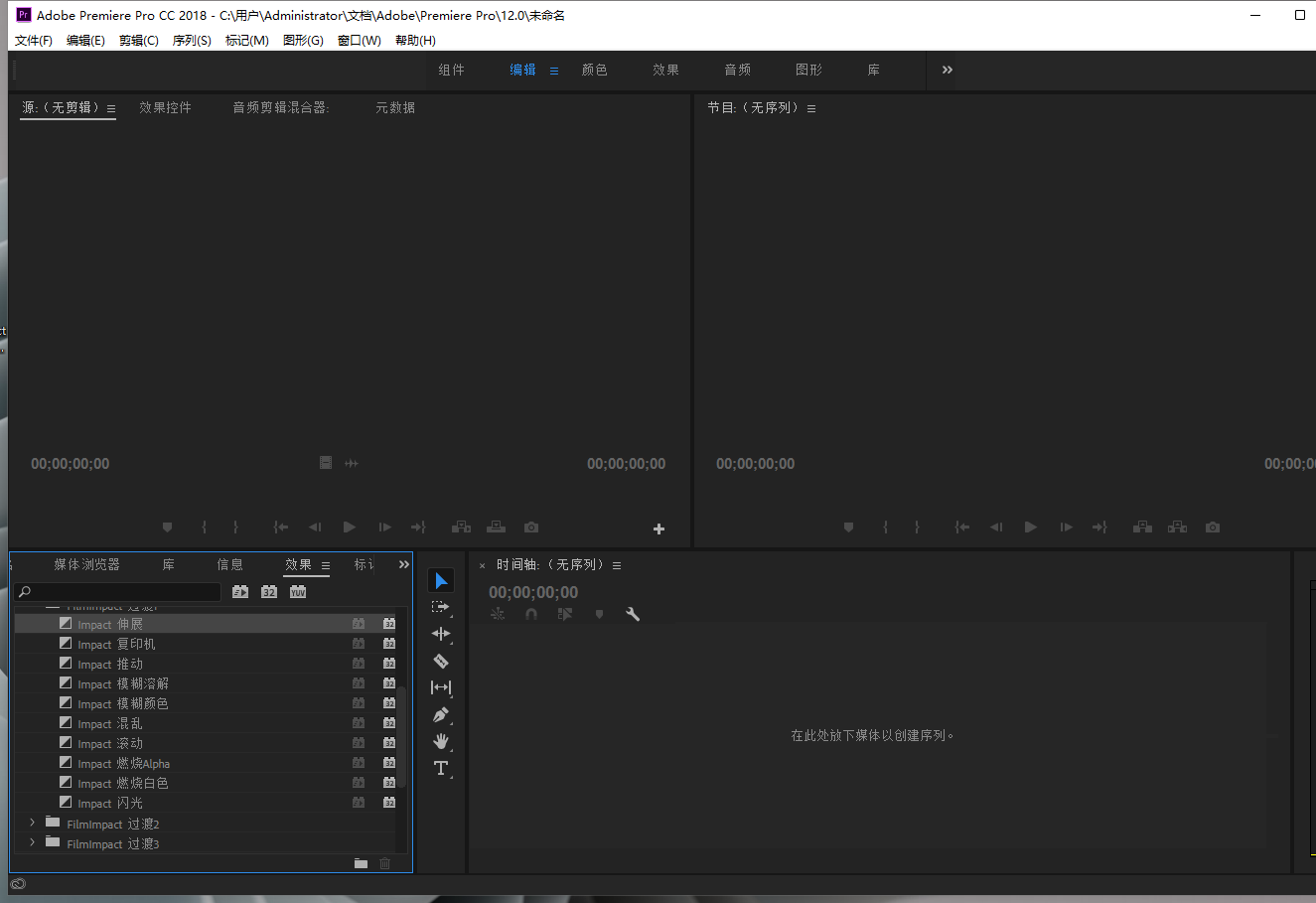Select the Selection arrow tool
Viewport: 1316px width, 903px height.
tap(441, 580)
